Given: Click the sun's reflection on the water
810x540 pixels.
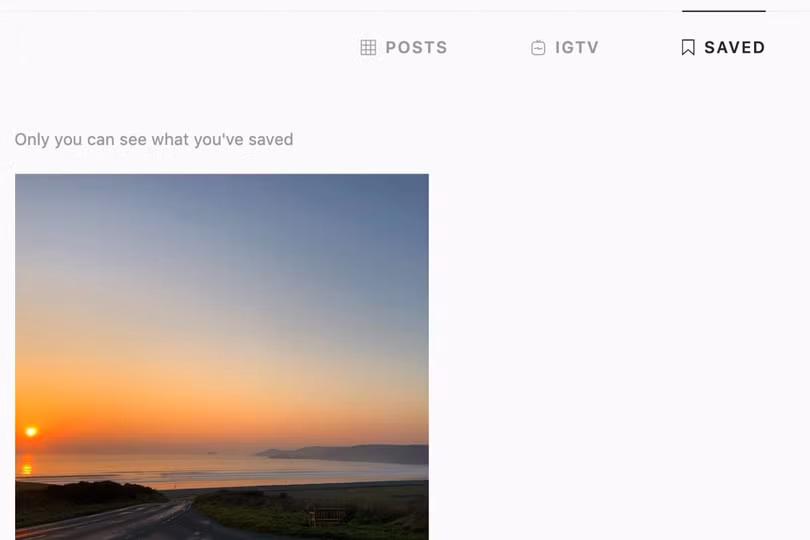Looking at the screenshot, I should pyautogui.click(x=27, y=467).
